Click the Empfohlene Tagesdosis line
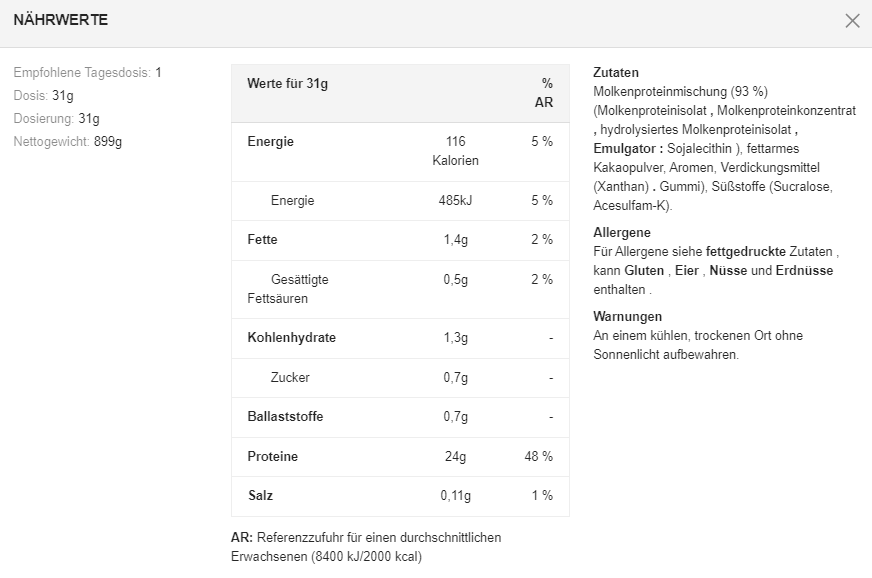The height and width of the screenshot is (578, 872). pos(87,73)
